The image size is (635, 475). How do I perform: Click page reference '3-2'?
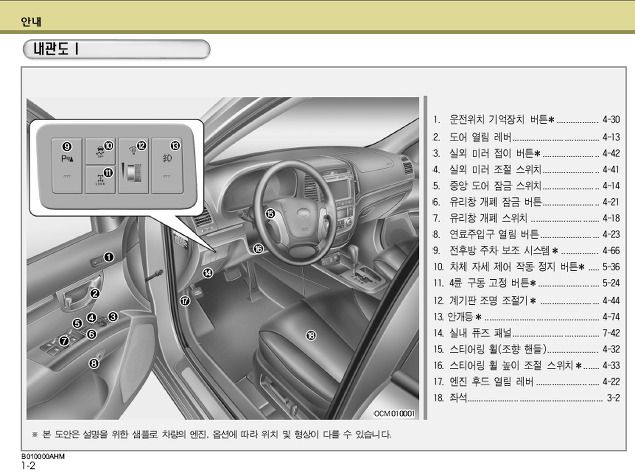click(614, 398)
